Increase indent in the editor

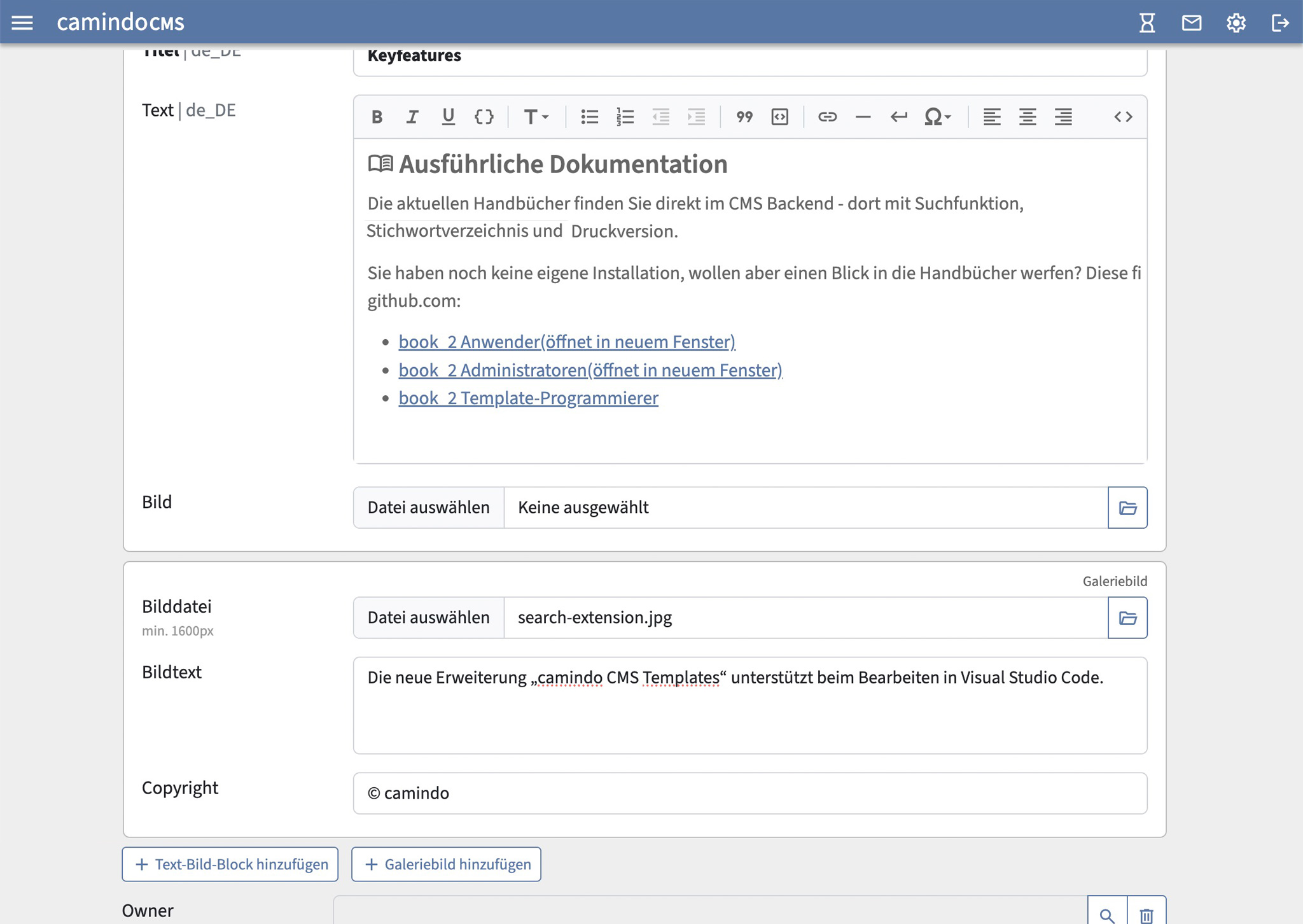coord(697,116)
